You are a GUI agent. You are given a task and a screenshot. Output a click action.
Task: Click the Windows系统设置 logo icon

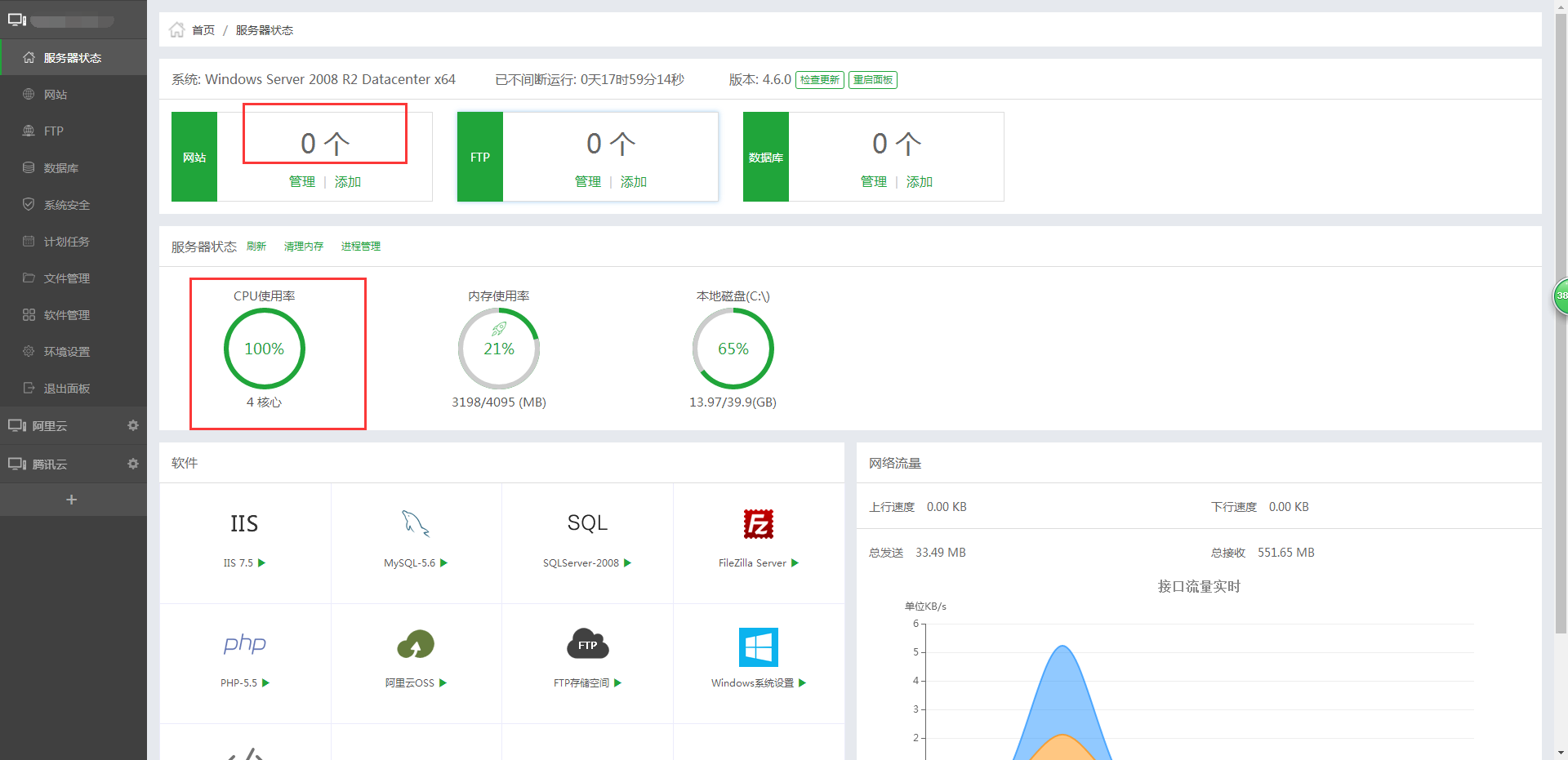click(759, 647)
